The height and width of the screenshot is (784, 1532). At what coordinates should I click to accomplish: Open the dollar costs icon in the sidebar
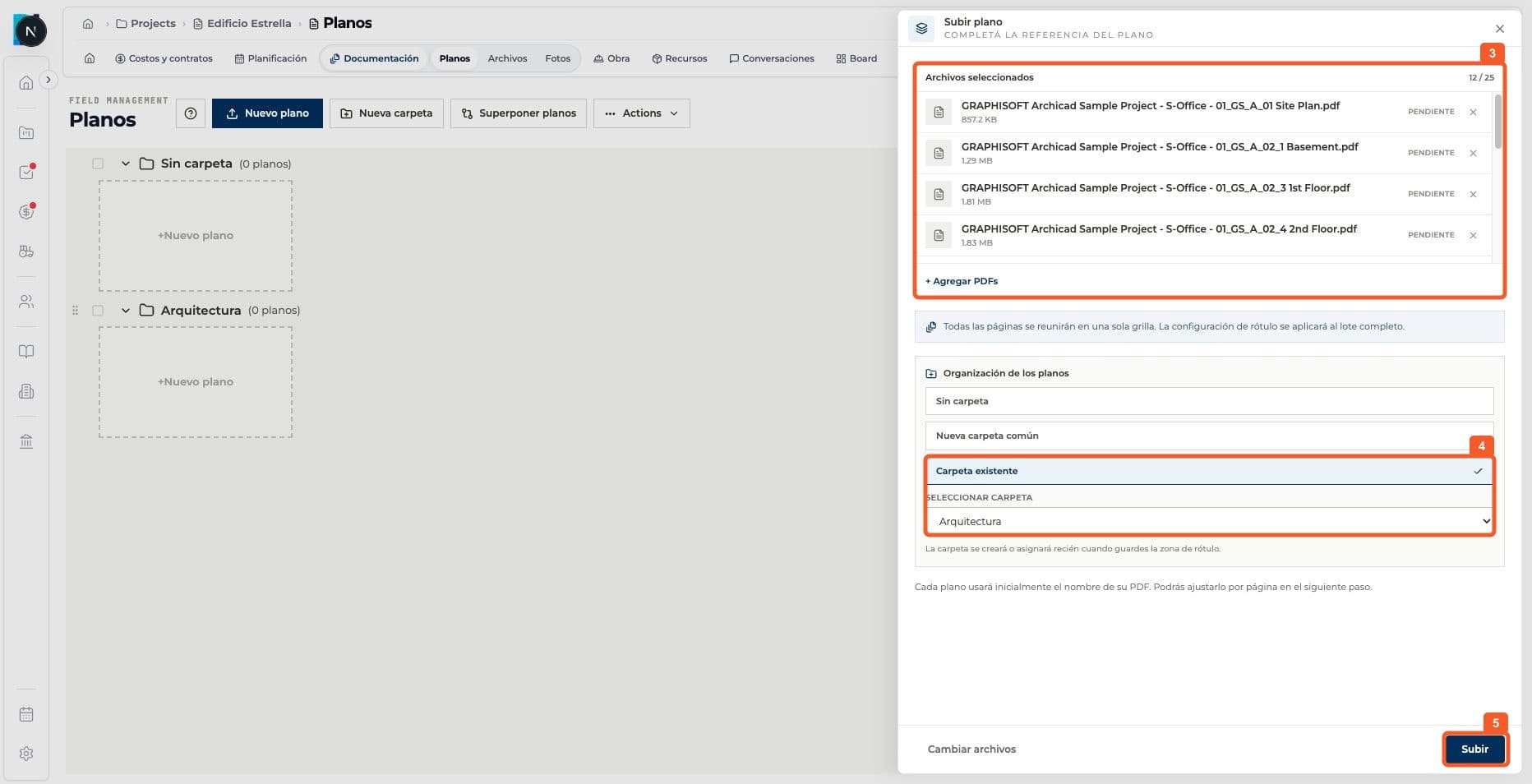pyautogui.click(x=26, y=211)
